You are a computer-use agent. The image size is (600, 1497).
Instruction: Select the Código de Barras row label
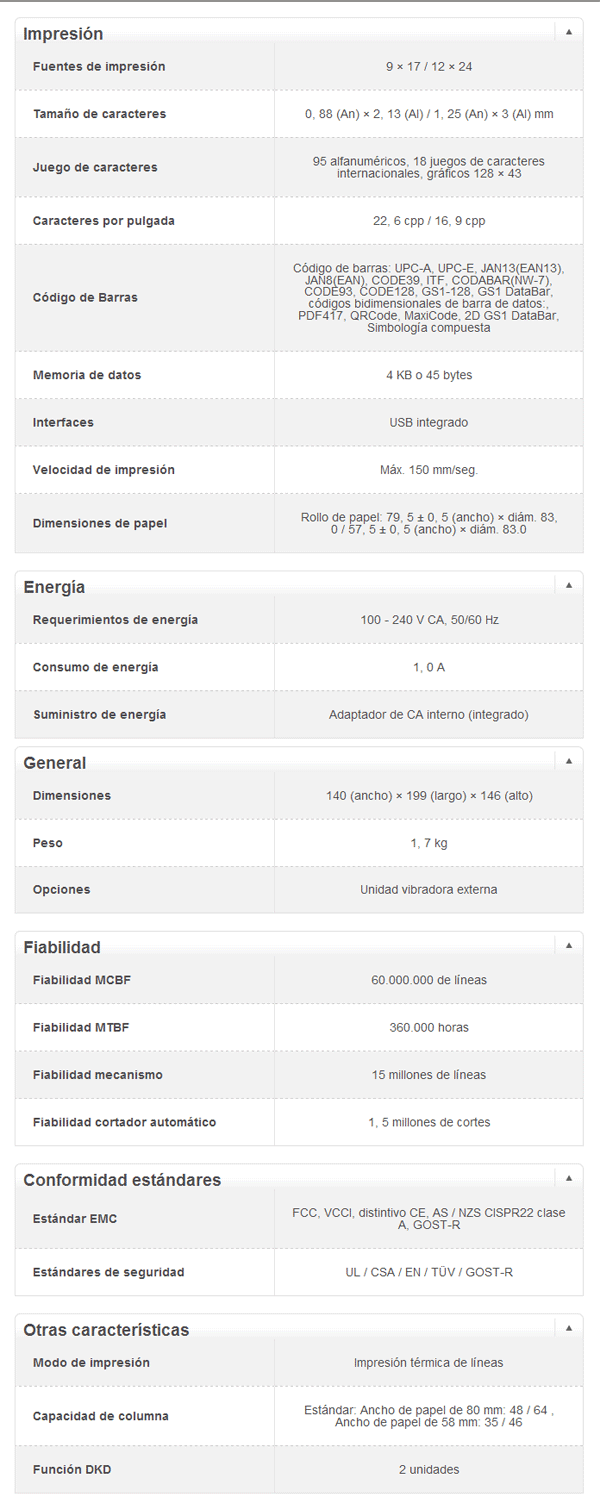[85, 297]
